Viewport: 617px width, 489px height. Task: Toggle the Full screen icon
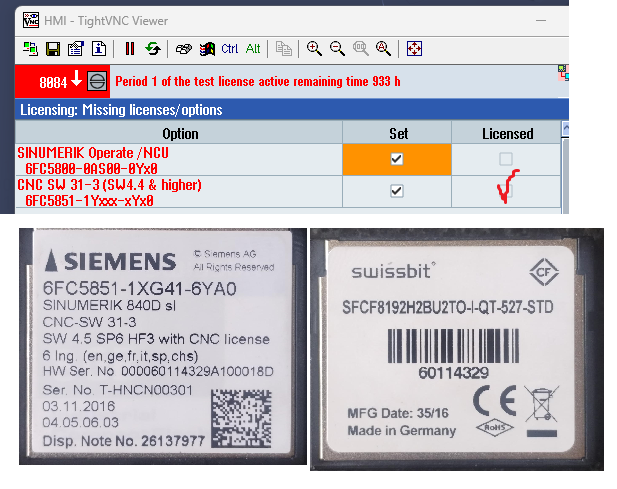(x=414, y=49)
